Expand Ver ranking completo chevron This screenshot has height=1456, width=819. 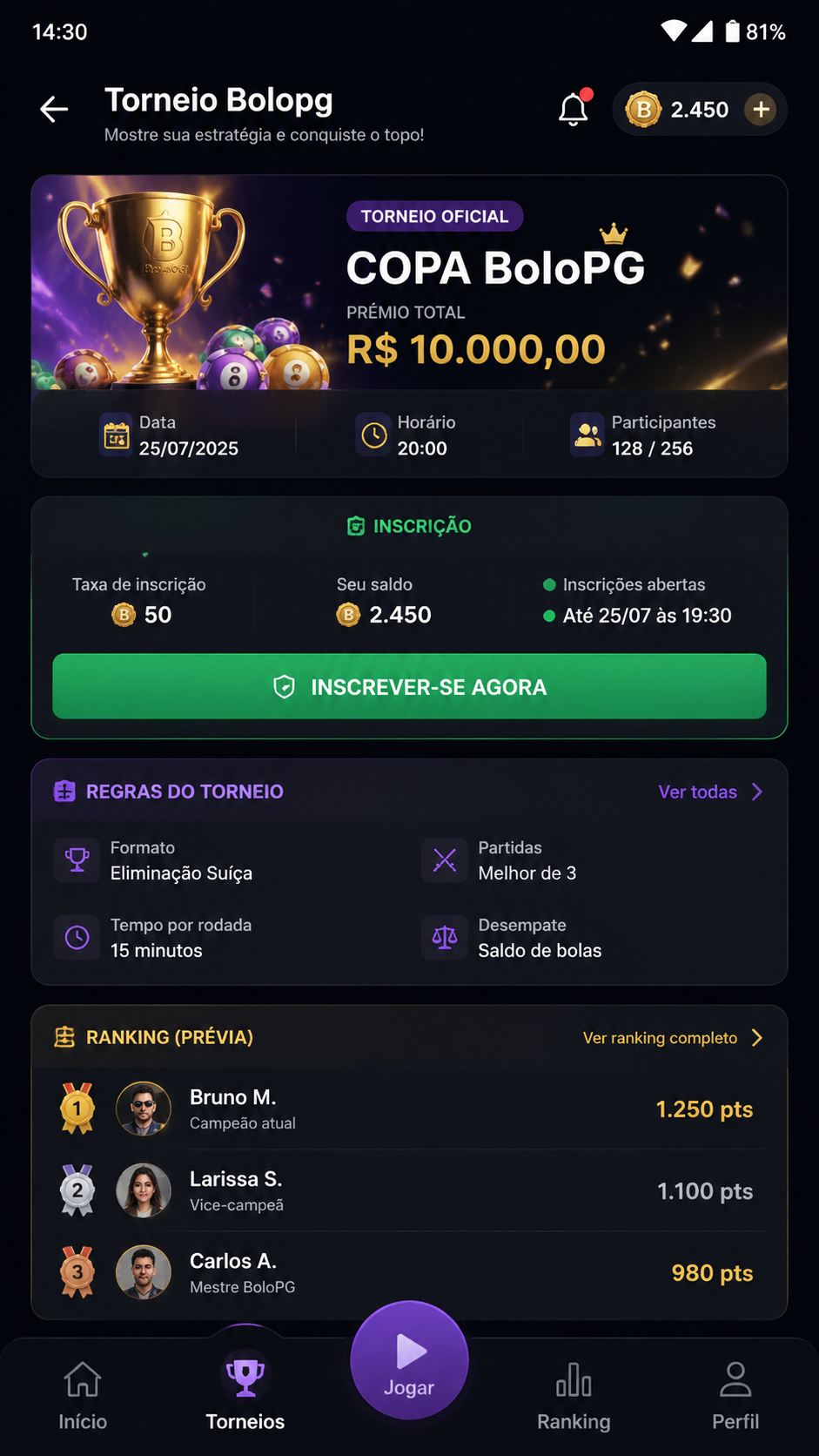(x=757, y=1037)
